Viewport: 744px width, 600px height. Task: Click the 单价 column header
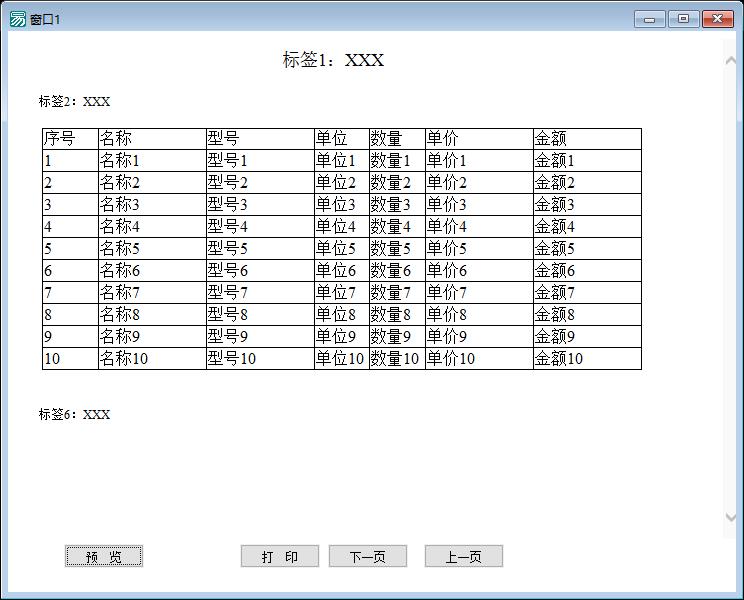[x=480, y=139]
